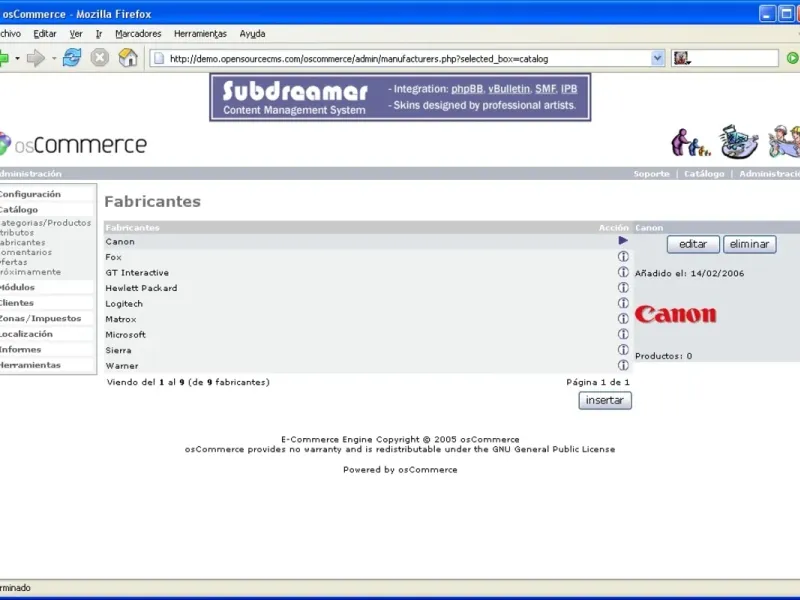
Task: Select the Canon manufacturer row
Action: pos(368,241)
